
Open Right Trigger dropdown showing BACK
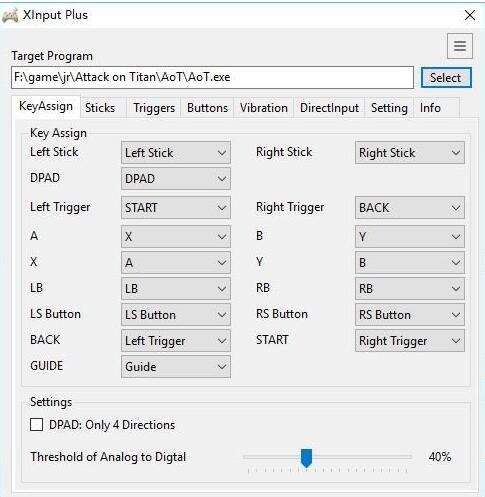point(410,208)
